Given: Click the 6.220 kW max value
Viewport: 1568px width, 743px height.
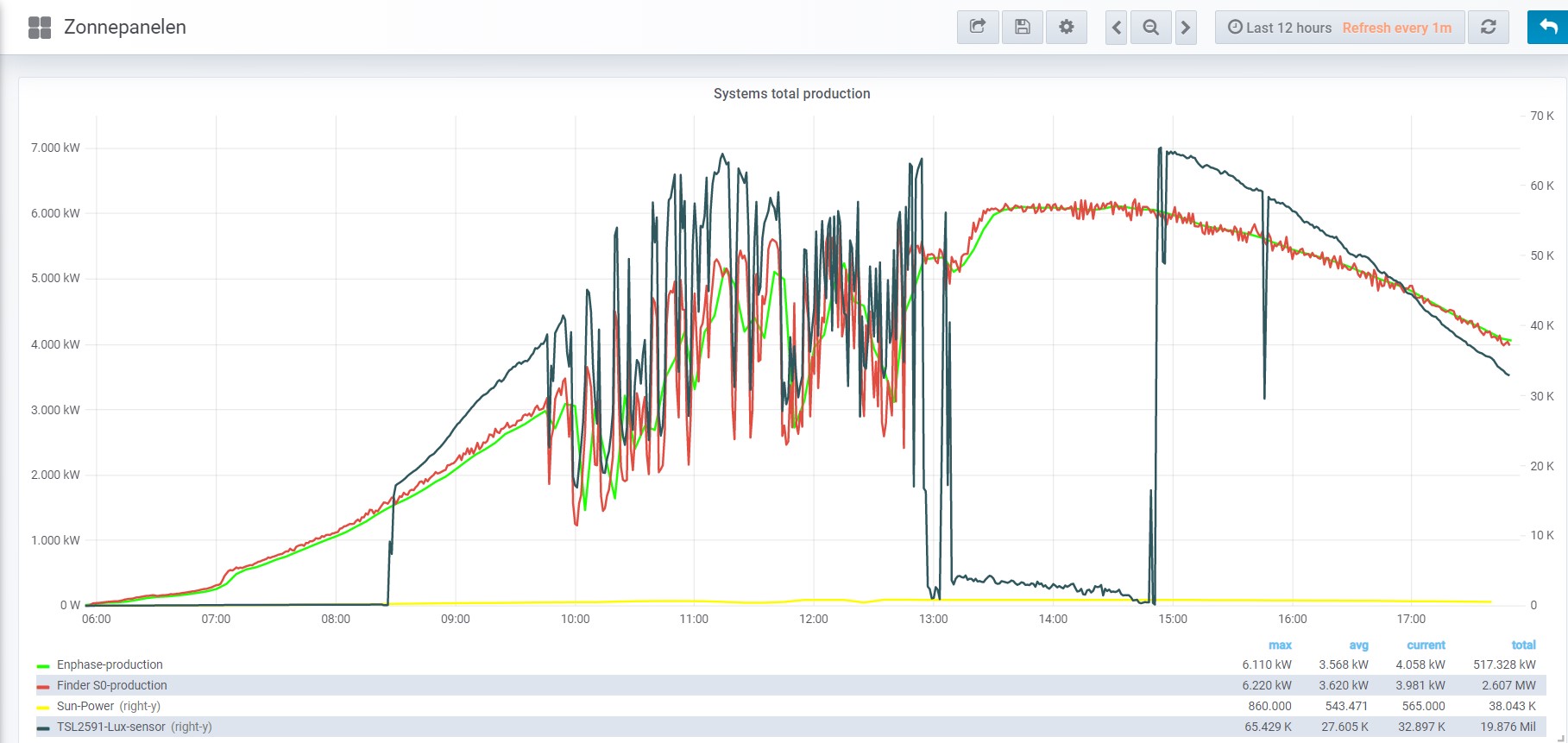Looking at the screenshot, I should (x=1267, y=685).
